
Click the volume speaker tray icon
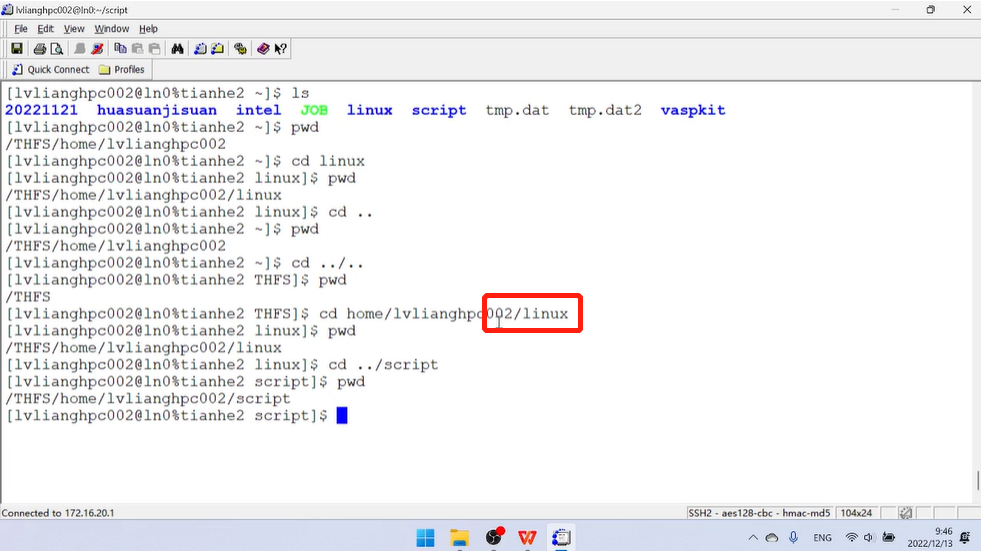868,537
